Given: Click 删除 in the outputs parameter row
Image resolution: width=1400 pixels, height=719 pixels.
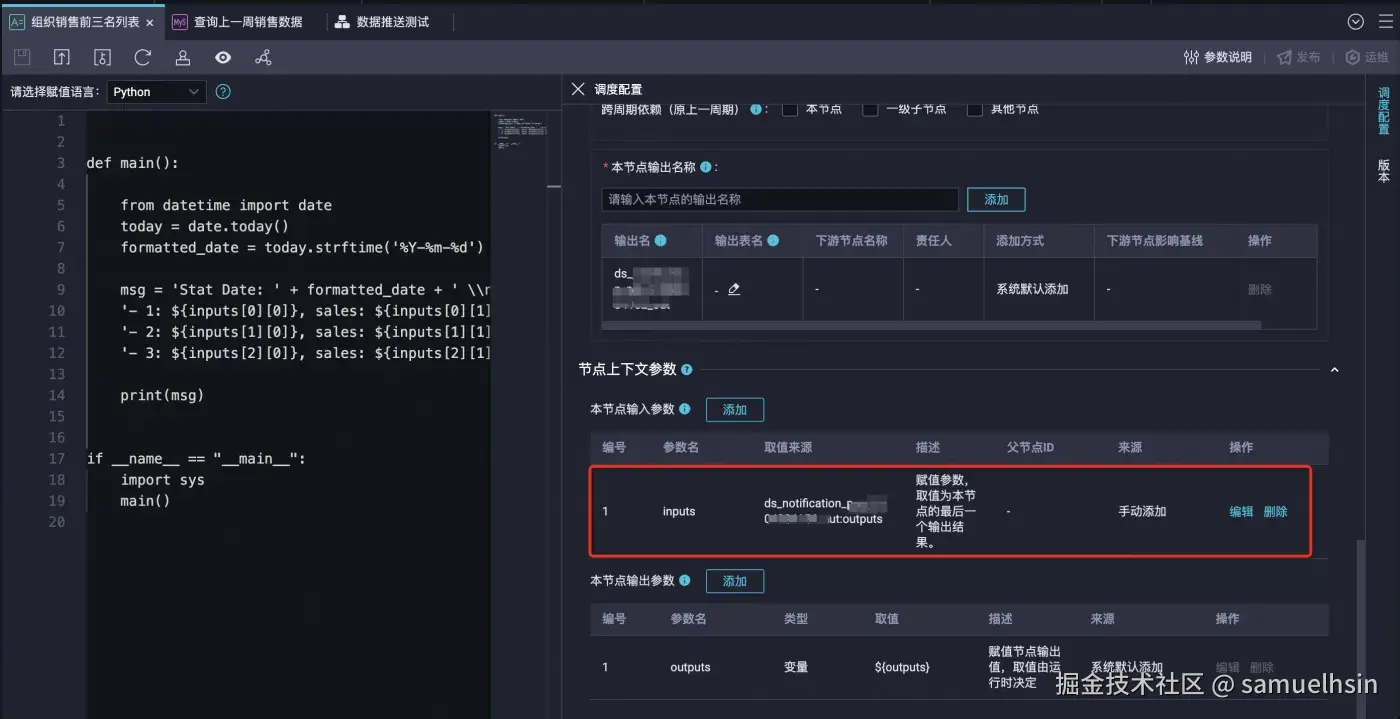Looking at the screenshot, I should coord(1261,667).
